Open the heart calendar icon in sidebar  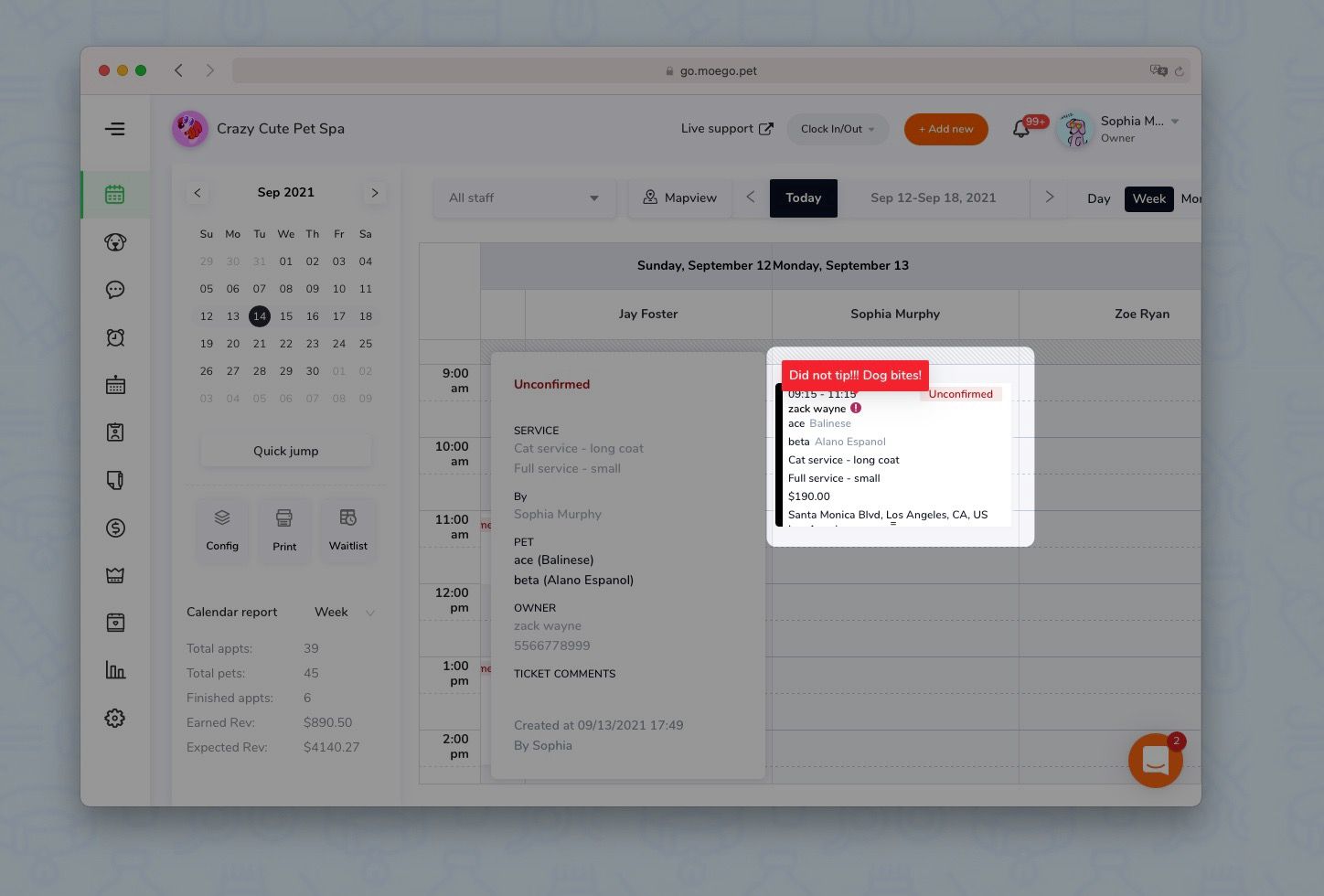coord(115,623)
